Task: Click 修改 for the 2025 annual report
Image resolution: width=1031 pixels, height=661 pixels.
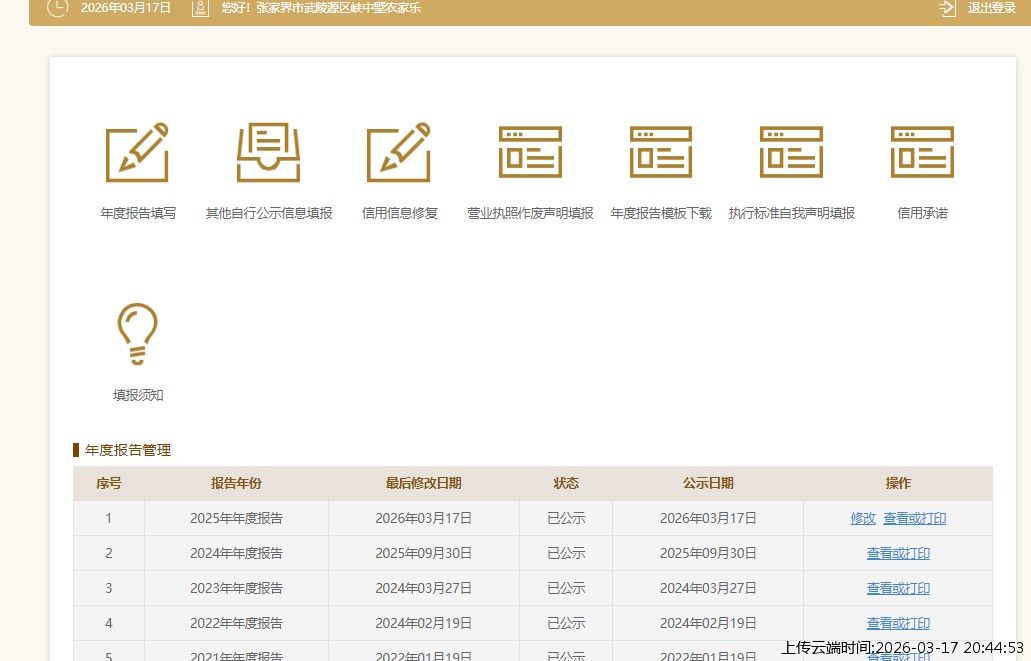Action: point(863,518)
